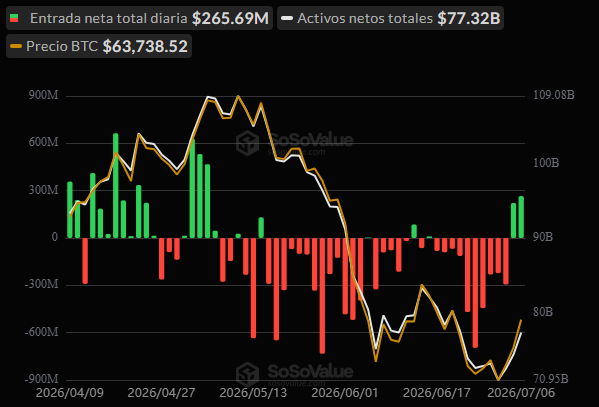Click the 2026/05/13 date label
Viewport: 599px width, 407px height.
[253, 393]
